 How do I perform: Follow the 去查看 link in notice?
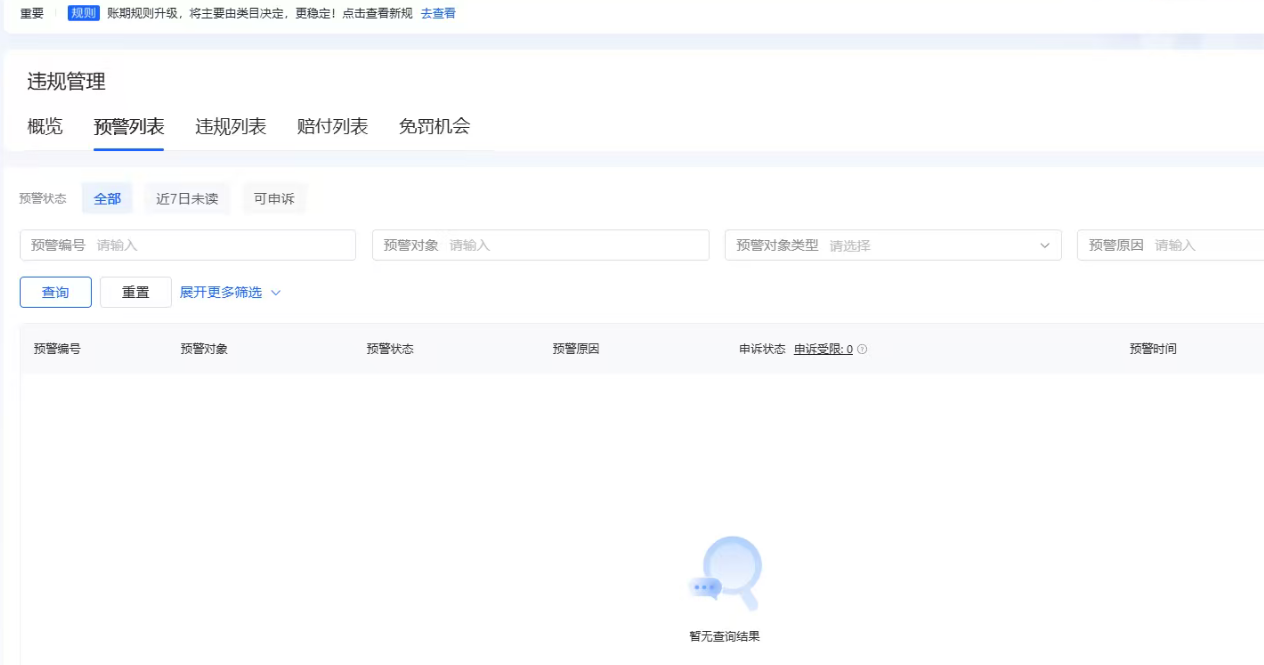(438, 14)
